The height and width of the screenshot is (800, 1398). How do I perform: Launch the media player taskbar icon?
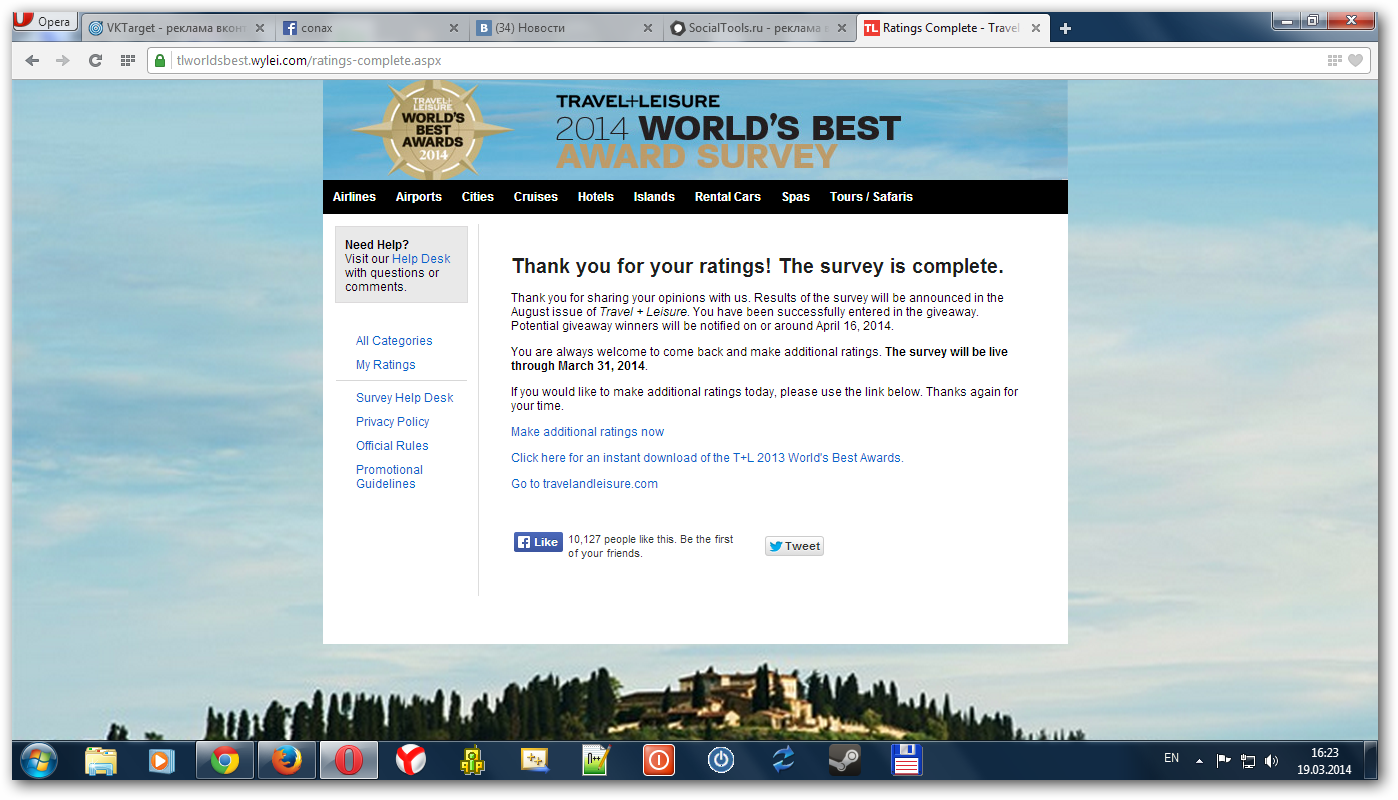pyautogui.click(x=162, y=761)
